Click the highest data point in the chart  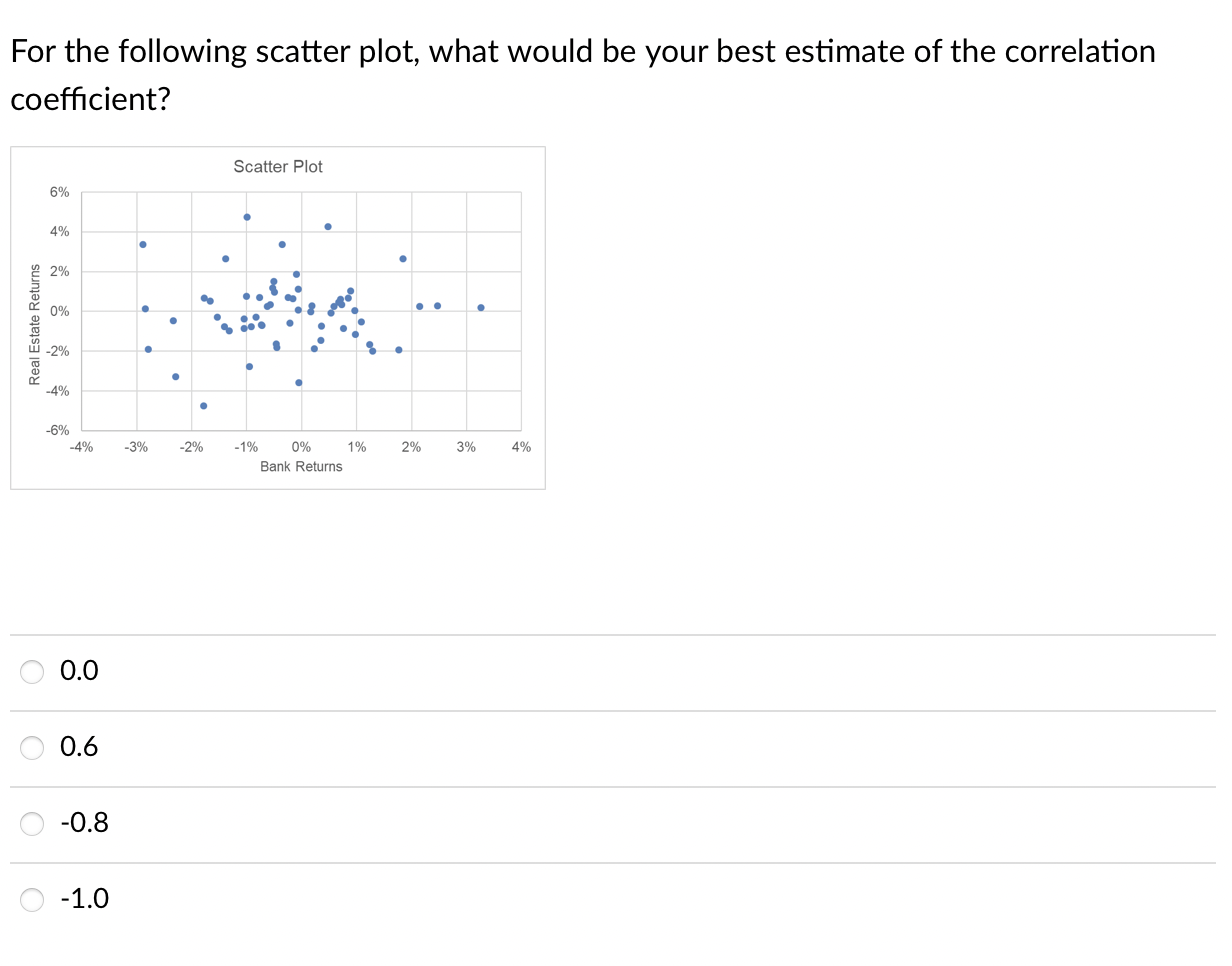(x=247, y=217)
